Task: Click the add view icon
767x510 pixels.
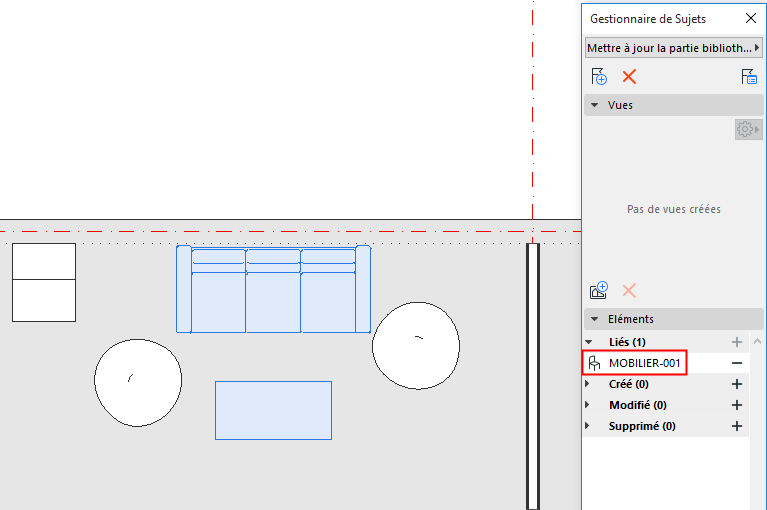Action: click(599, 291)
